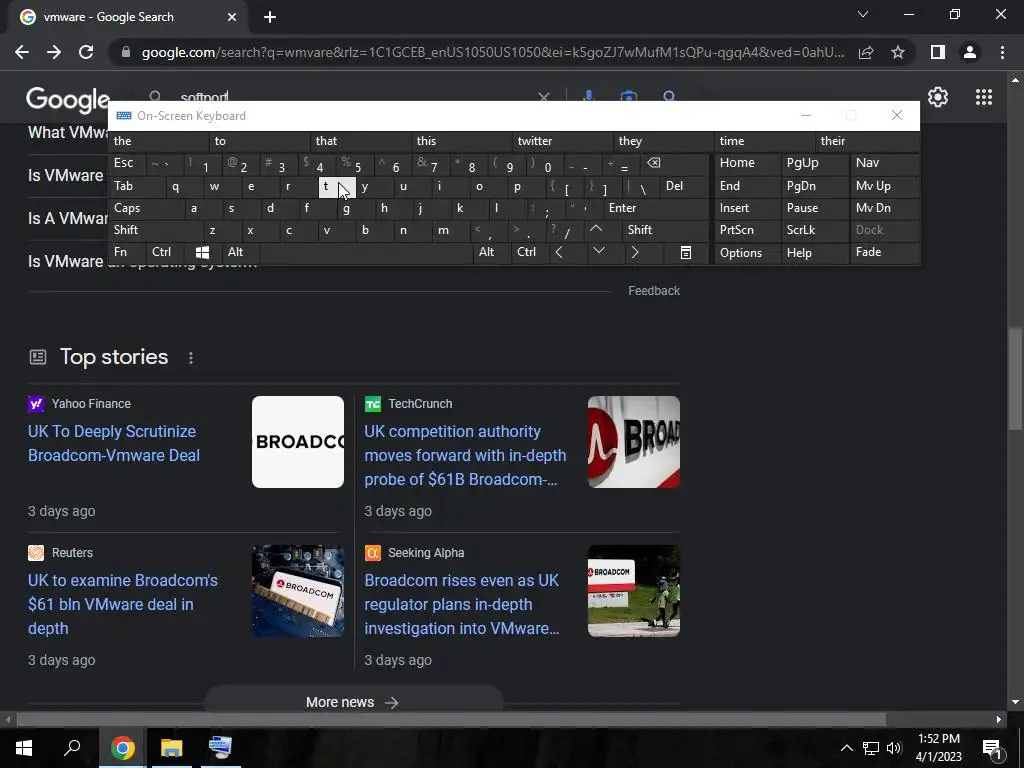This screenshot has width=1024, height=768.
Task: Open the Google apps grid
Action: pyautogui.click(x=984, y=97)
